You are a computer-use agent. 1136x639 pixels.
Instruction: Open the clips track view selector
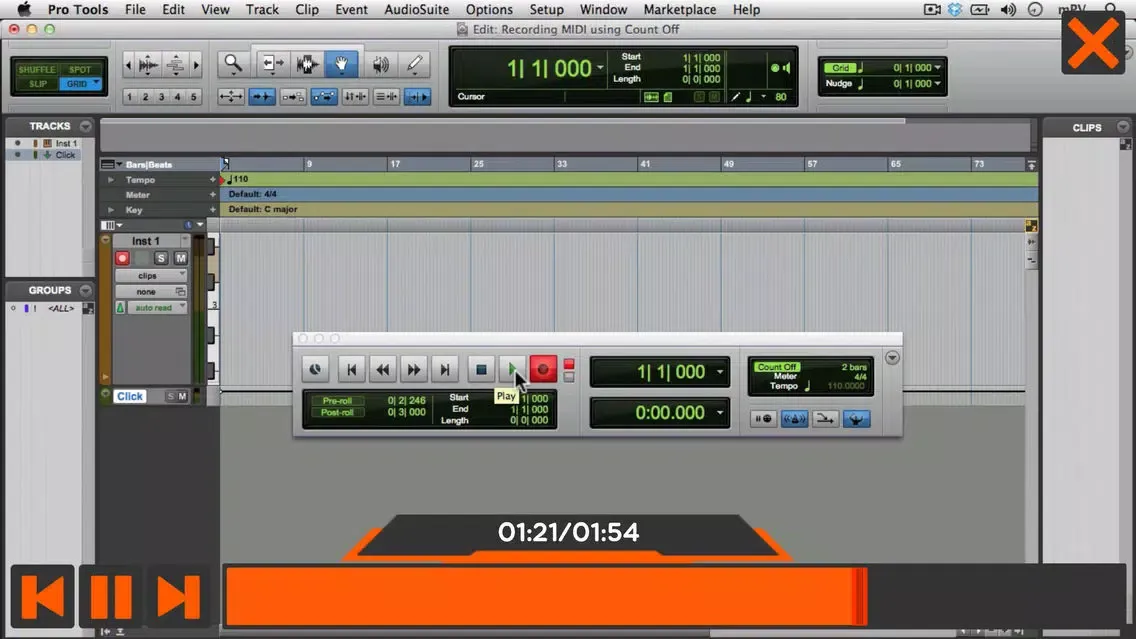[x=151, y=275]
